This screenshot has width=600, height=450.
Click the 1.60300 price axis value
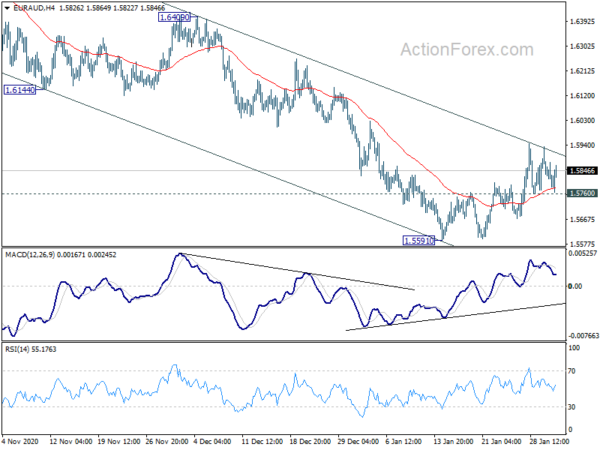[582, 121]
